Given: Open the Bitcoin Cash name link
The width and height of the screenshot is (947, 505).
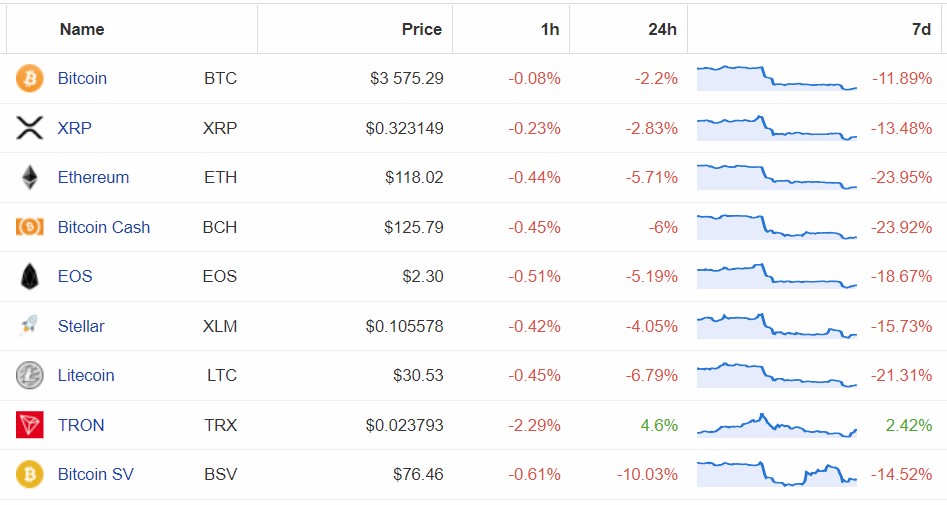Looking at the screenshot, I should click(x=104, y=227).
